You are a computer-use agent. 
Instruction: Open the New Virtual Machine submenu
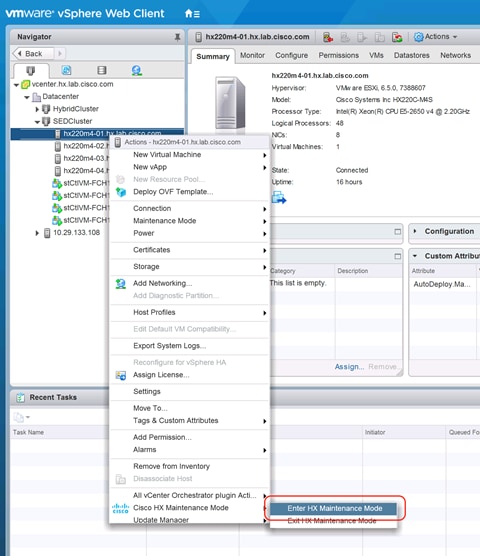pyautogui.click(x=190, y=155)
